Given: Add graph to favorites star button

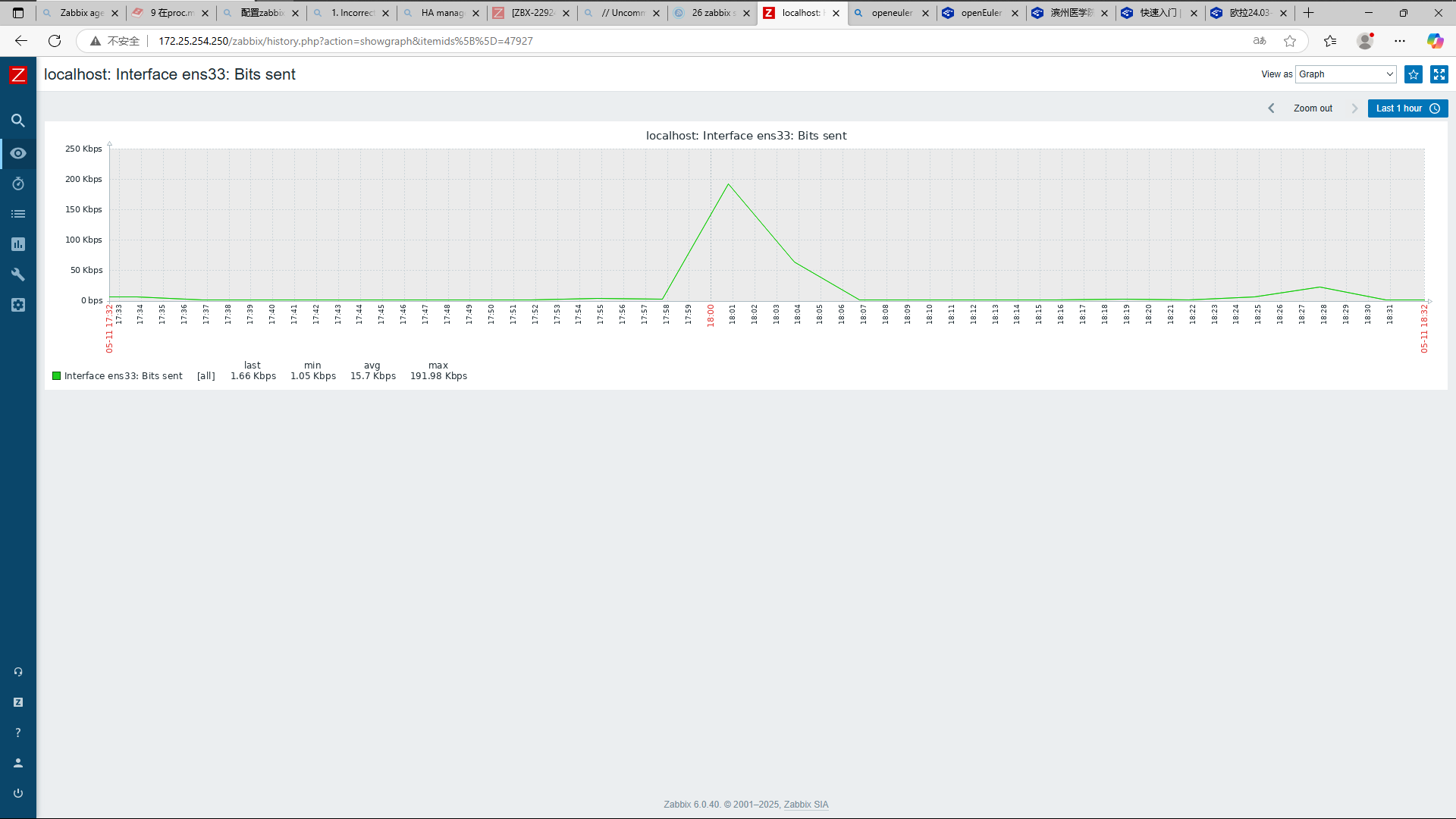Looking at the screenshot, I should click(x=1414, y=74).
